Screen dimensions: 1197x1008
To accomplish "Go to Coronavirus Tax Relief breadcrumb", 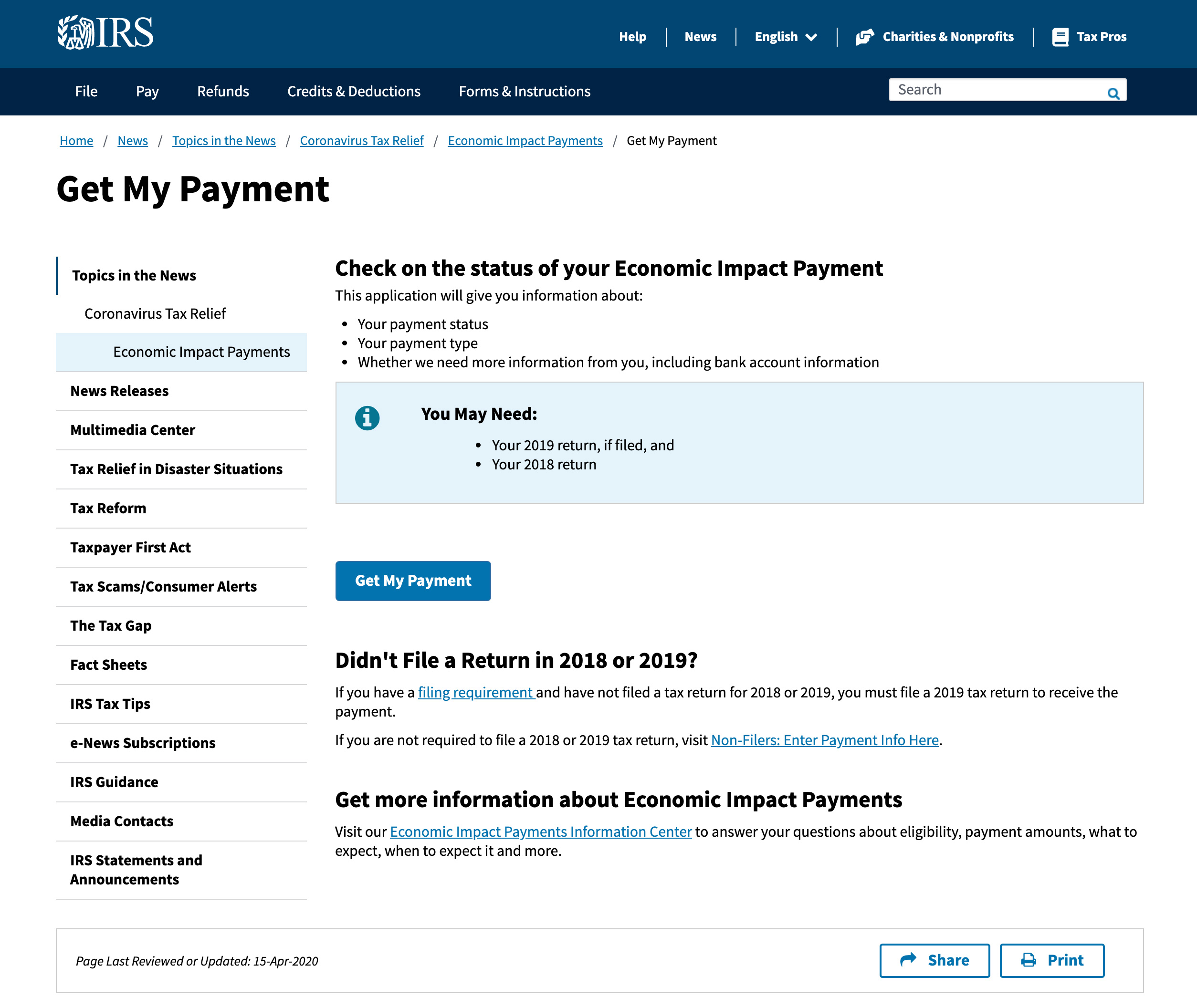I will pos(362,141).
